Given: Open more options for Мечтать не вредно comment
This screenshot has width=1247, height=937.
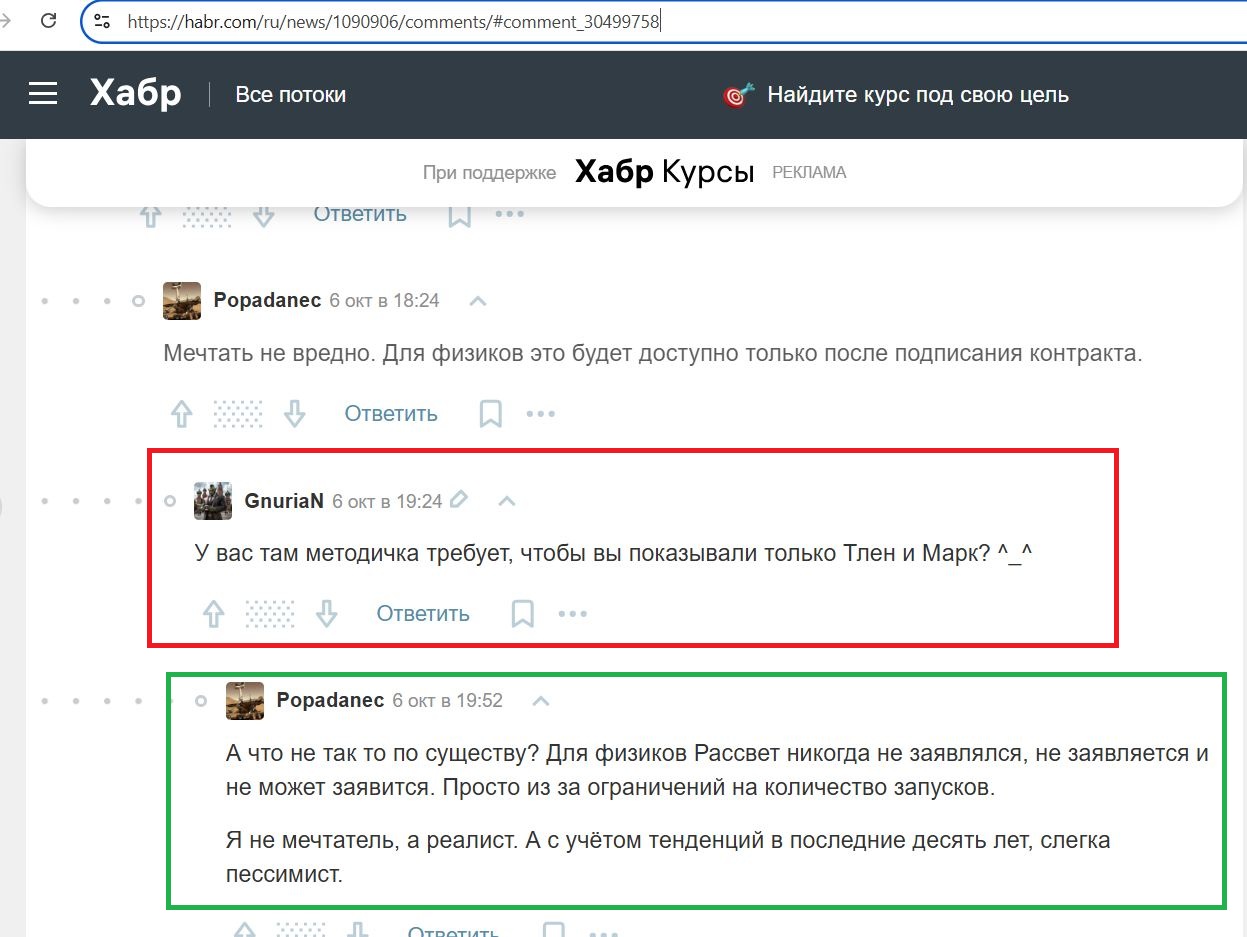Looking at the screenshot, I should pyautogui.click(x=540, y=414).
